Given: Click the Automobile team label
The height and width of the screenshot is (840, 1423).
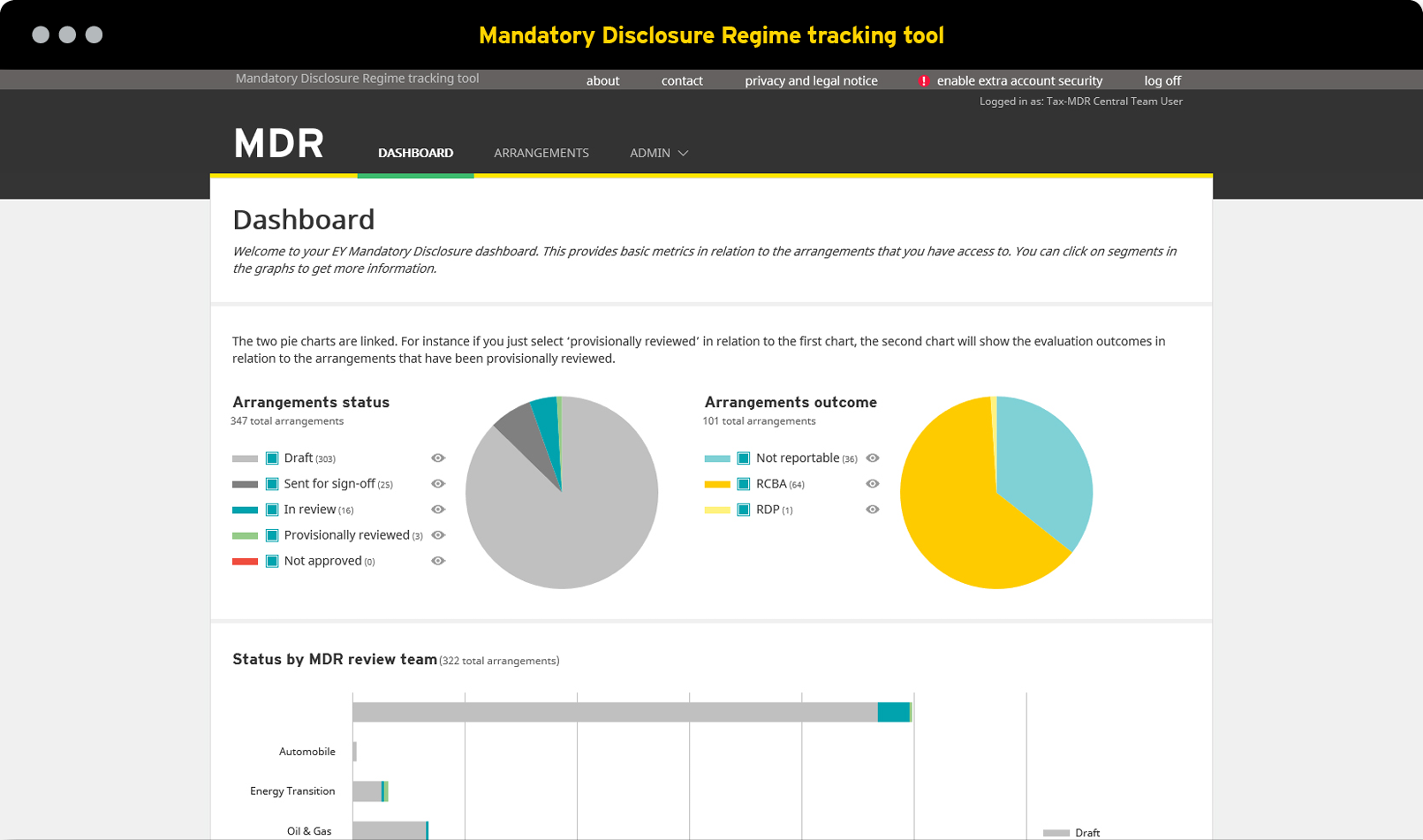Looking at the screenshot, I should (x=307, y=752).
